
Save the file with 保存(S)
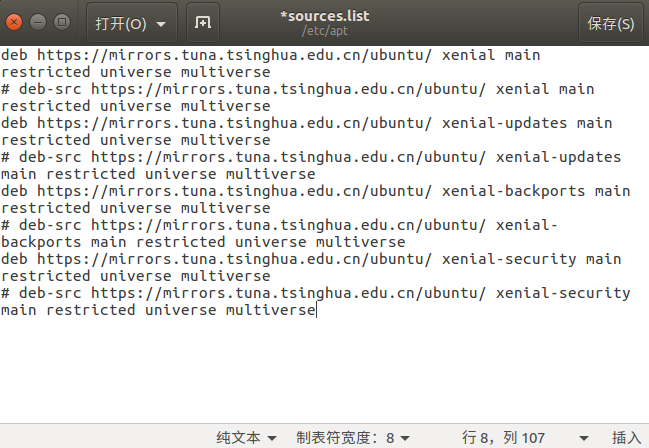pyautogui.click(x=611, y=22)
